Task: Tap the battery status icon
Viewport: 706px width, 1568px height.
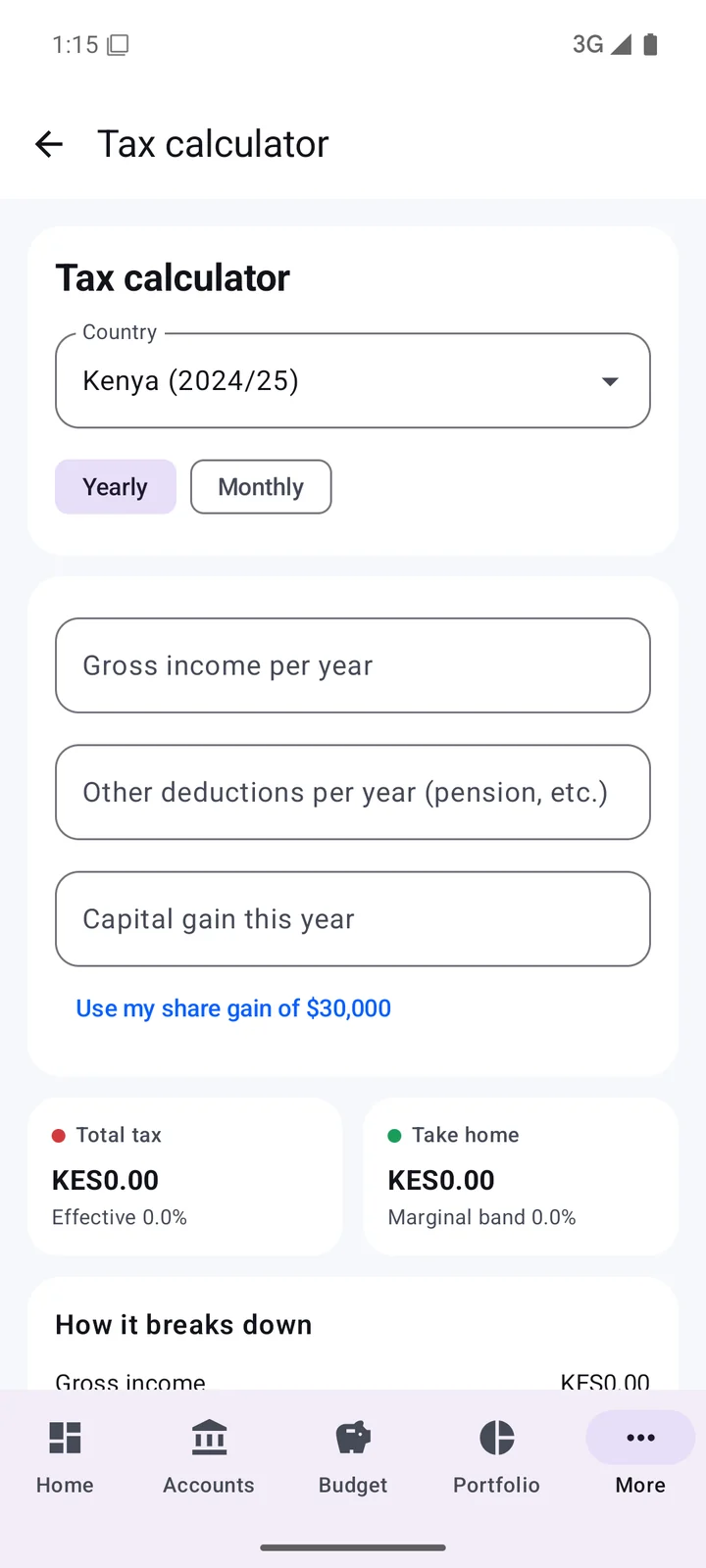Action: pyautogui.click(x=650, y=44)
